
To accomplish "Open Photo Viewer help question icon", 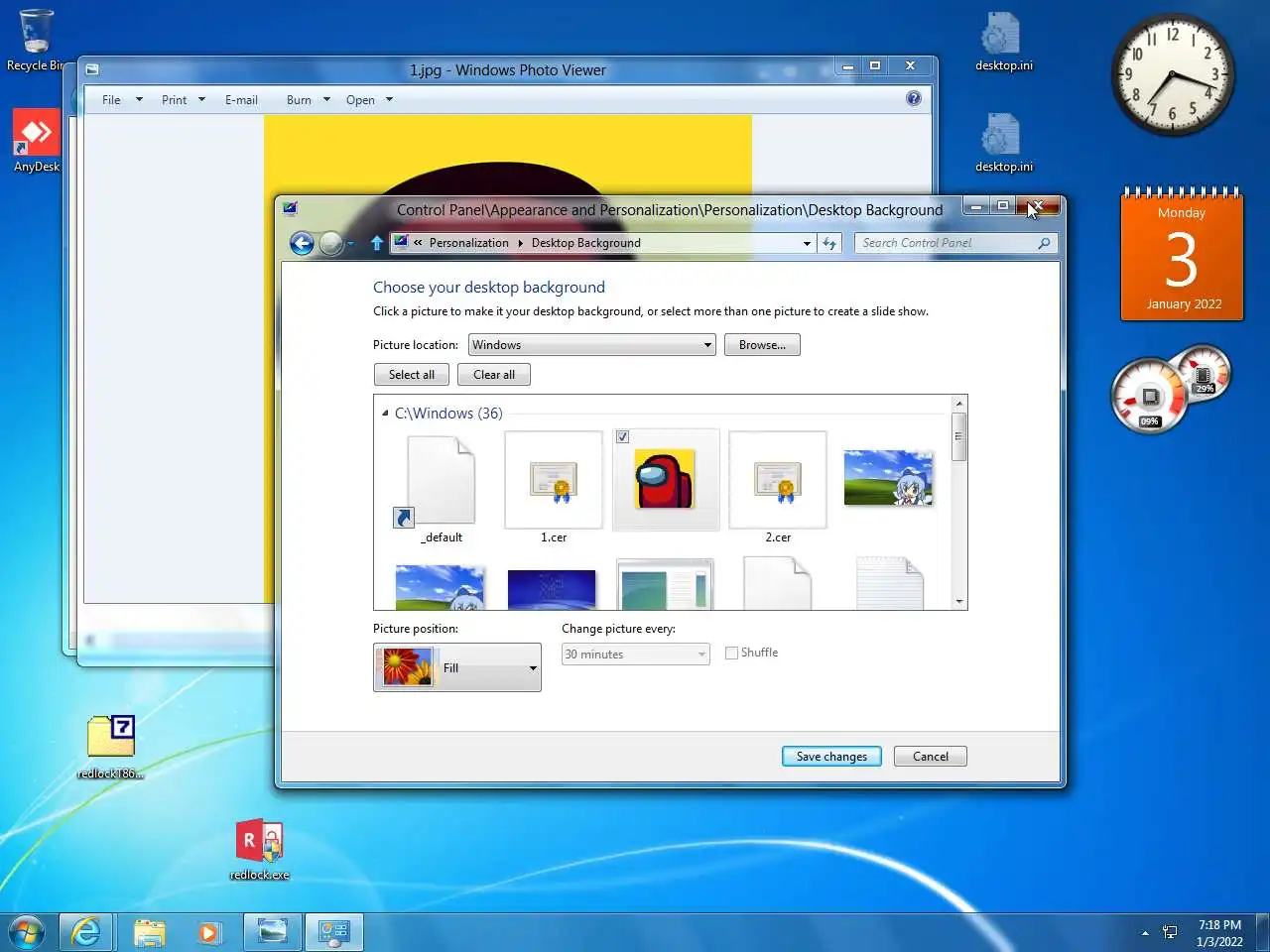I will pos(913,98).
